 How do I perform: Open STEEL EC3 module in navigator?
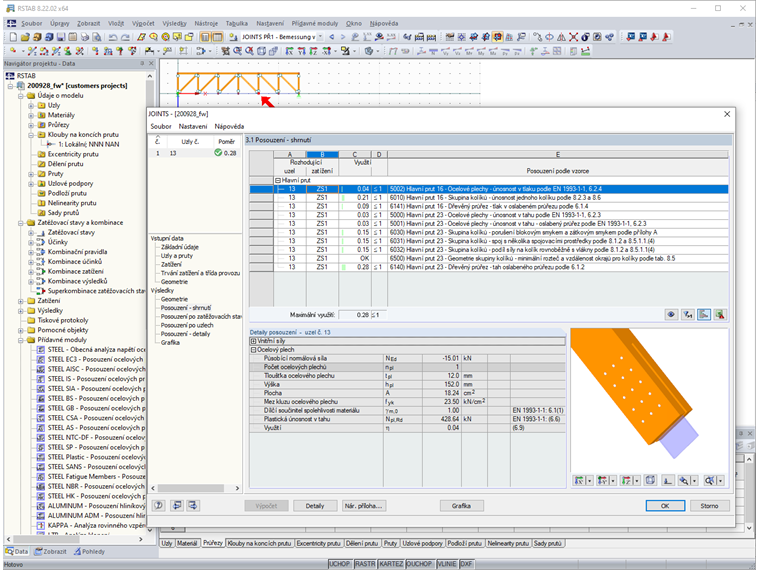pos(95,360)
